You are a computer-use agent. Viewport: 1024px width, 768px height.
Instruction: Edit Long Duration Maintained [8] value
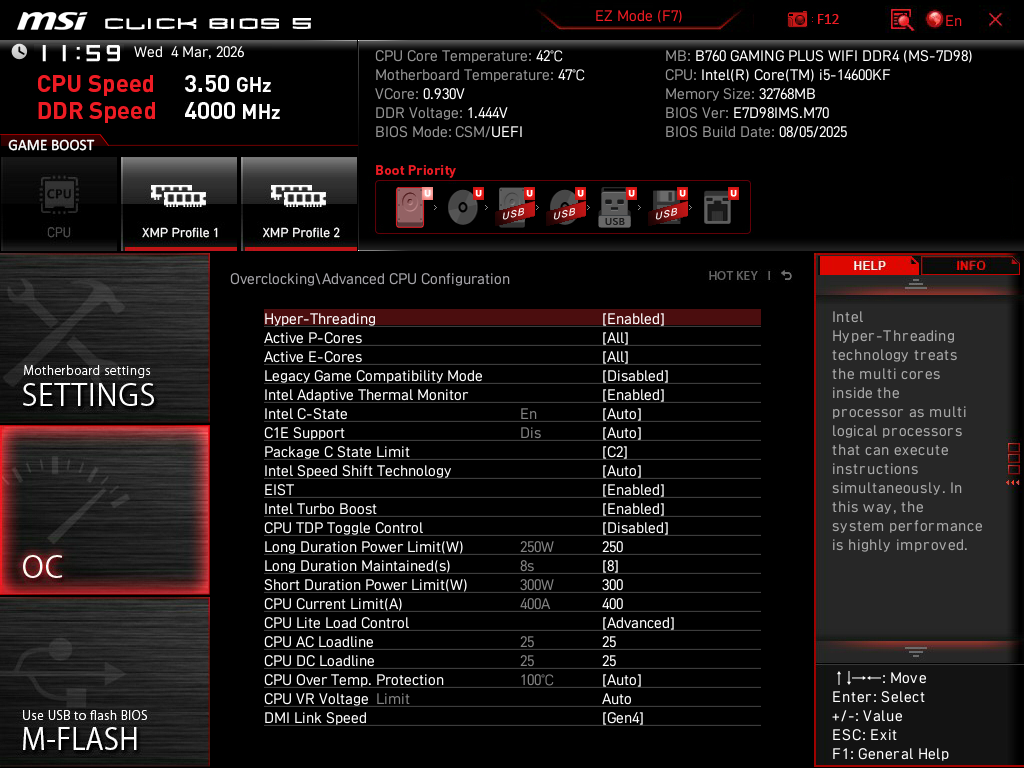610,566
